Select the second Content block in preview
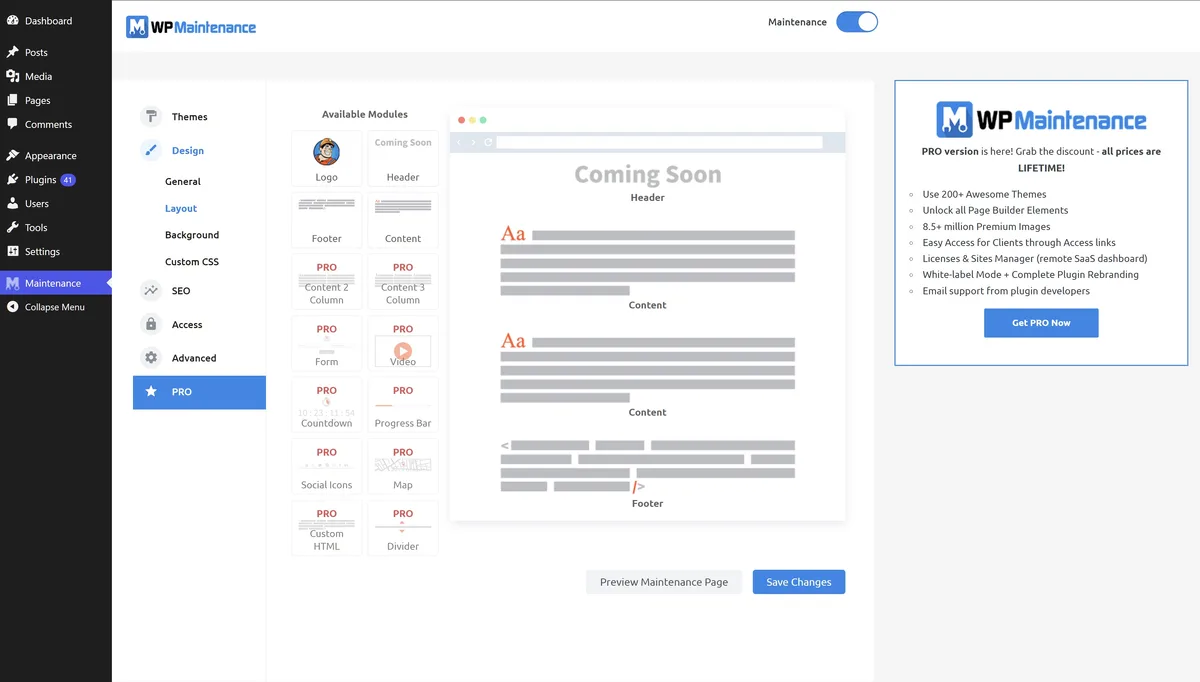 [647, 374]
